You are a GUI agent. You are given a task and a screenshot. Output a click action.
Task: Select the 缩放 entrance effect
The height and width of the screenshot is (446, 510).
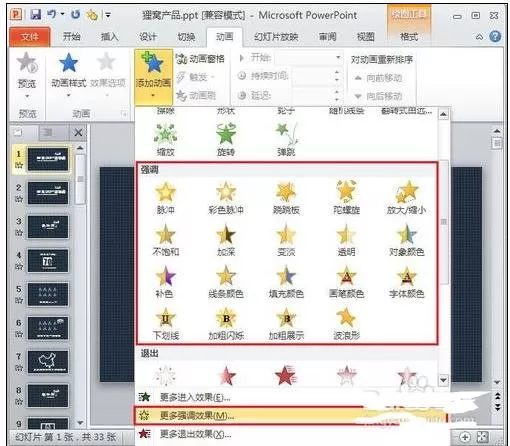(x=166, y=140)
